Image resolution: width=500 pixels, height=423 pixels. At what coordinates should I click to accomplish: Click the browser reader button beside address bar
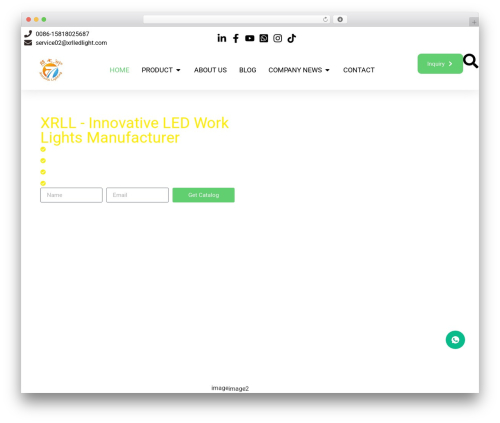click(340, 19)
